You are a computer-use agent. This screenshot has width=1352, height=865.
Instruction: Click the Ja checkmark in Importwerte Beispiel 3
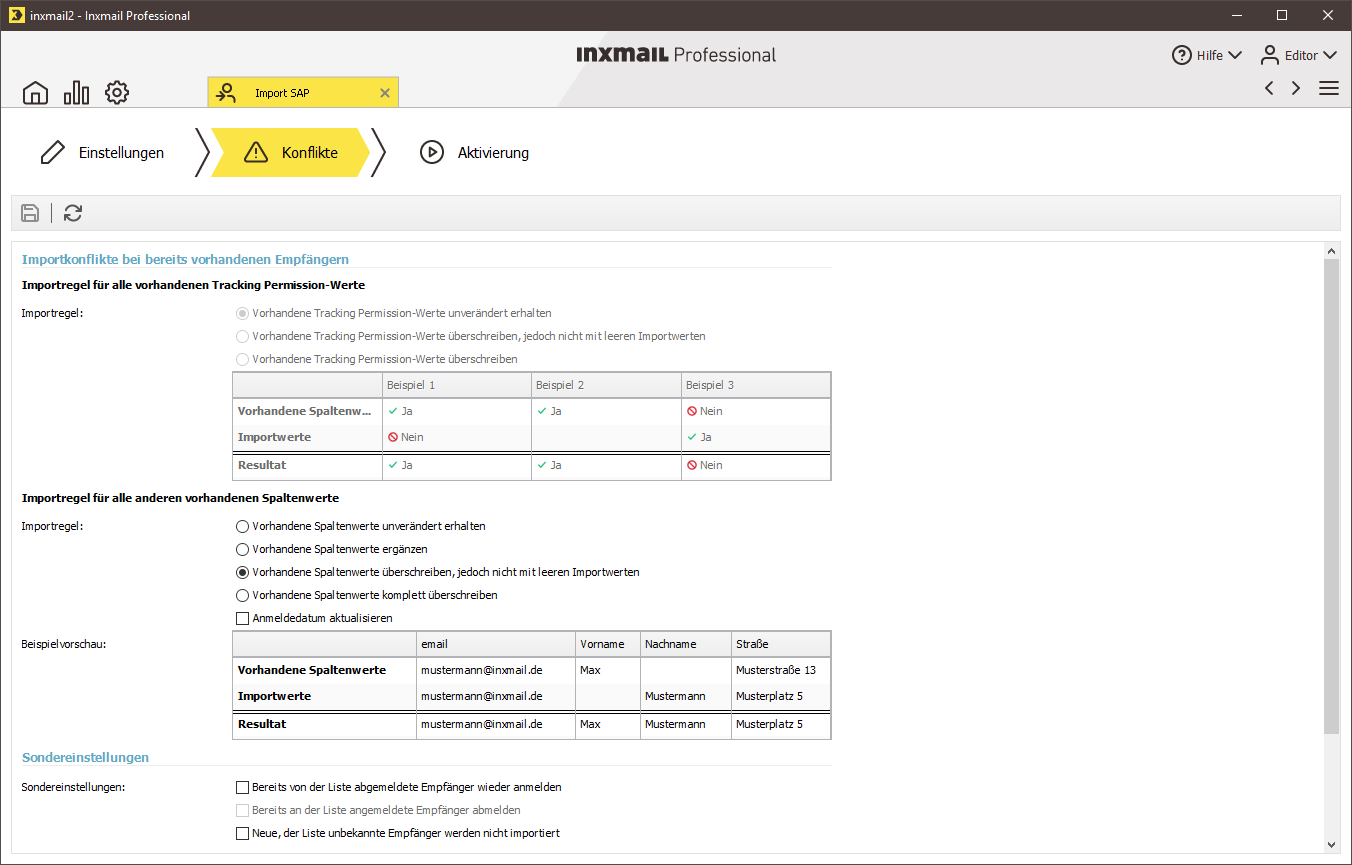point(692,437)
